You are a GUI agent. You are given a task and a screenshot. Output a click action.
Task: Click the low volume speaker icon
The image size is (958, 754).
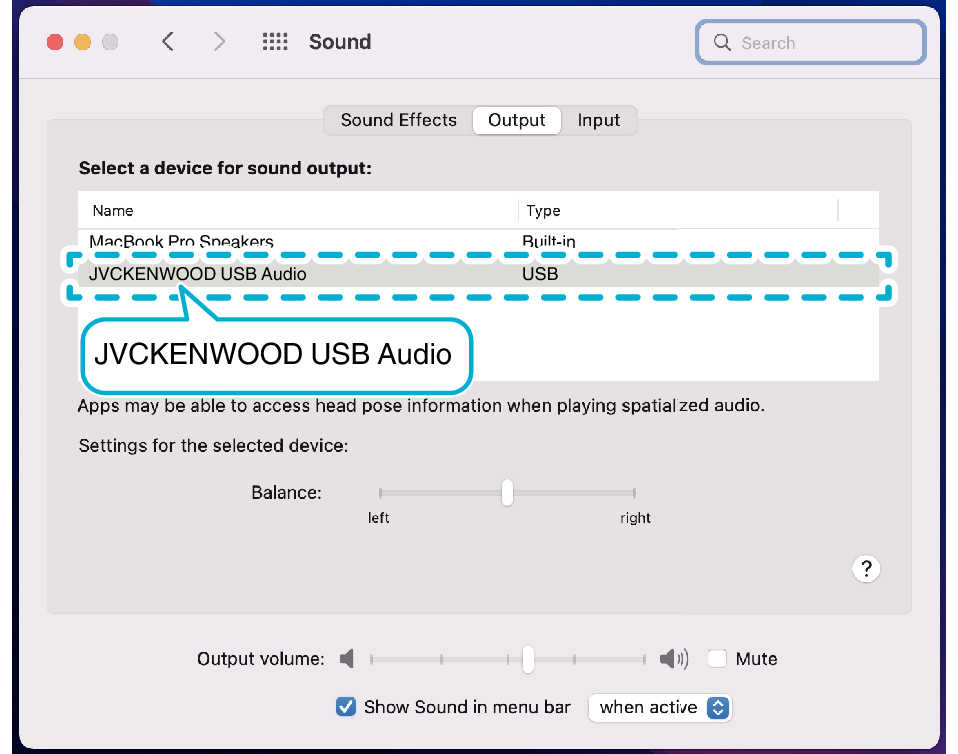[347, 659]
